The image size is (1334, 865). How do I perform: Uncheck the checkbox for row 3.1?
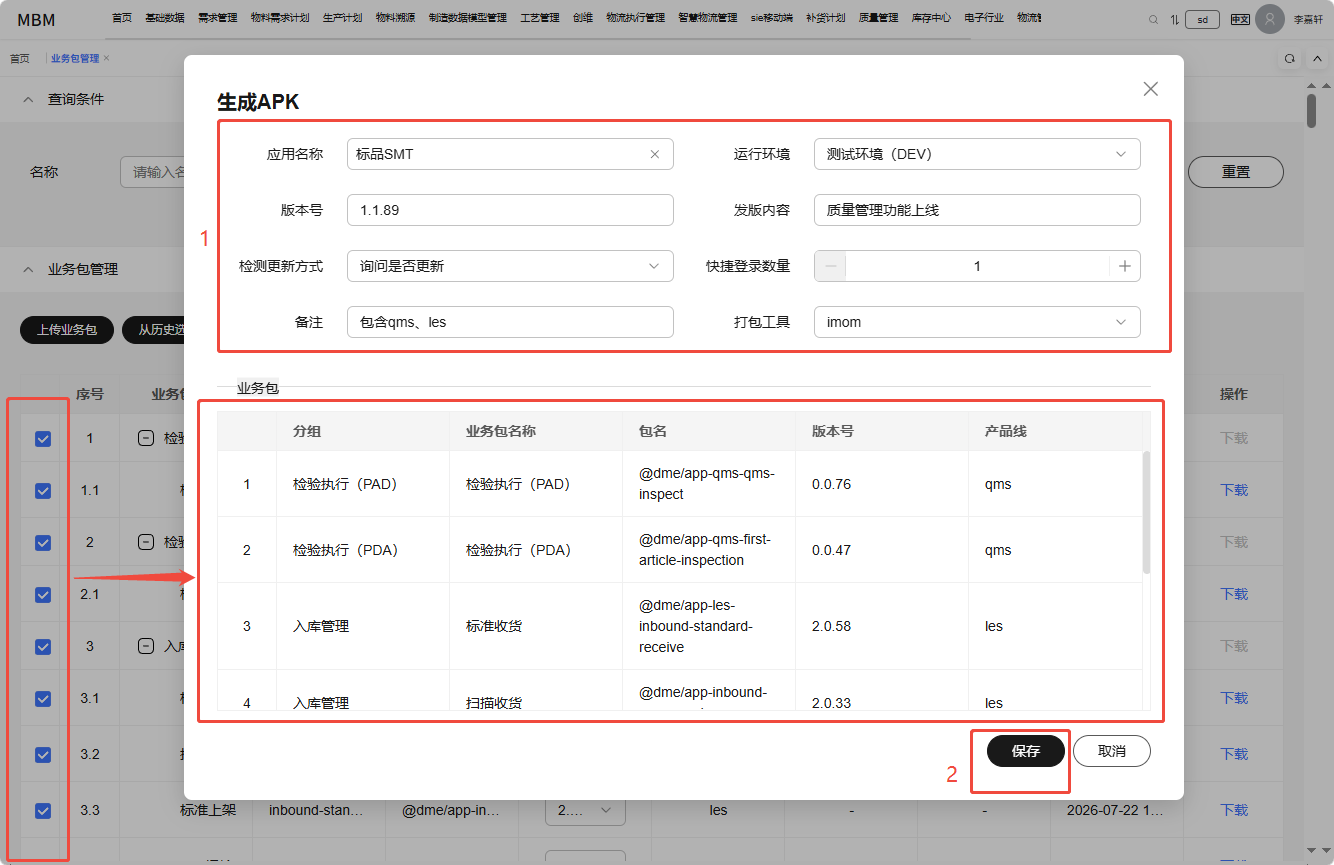[x=43, y=698]
